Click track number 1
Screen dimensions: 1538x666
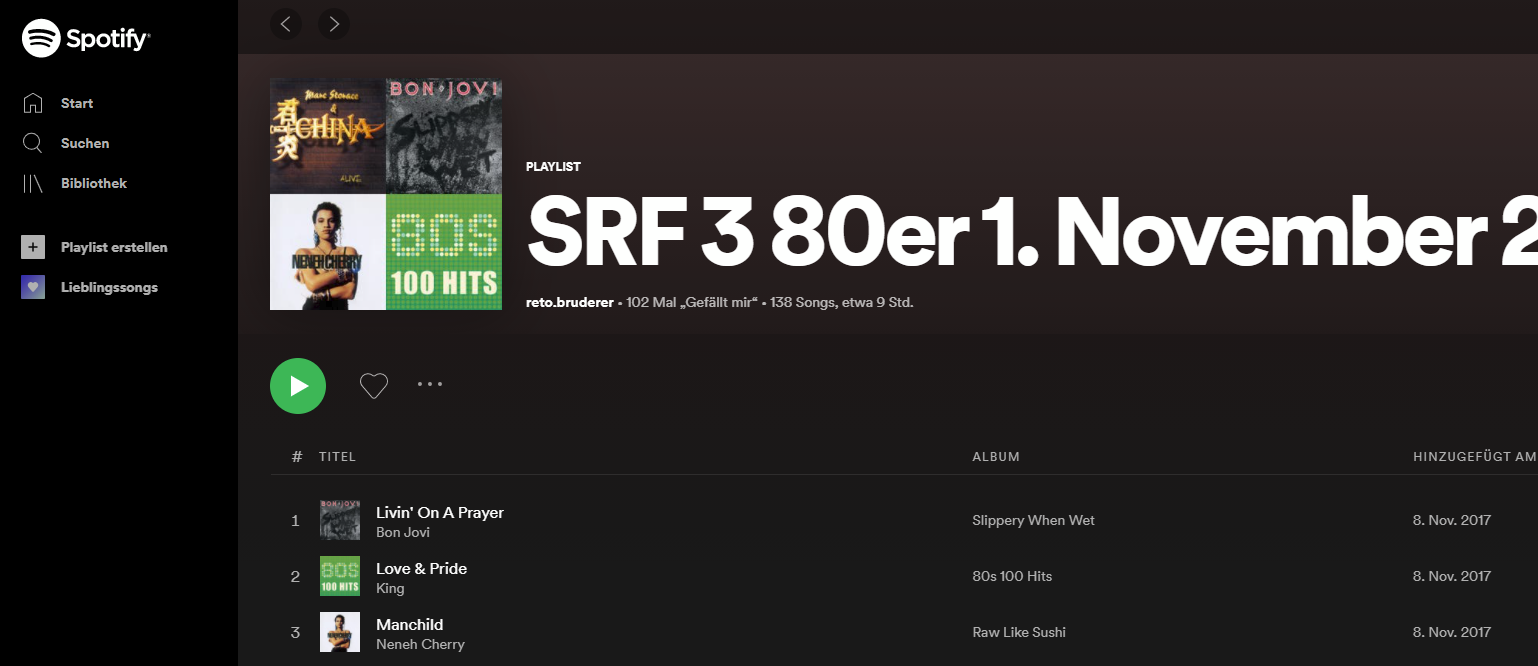[295, 520]
